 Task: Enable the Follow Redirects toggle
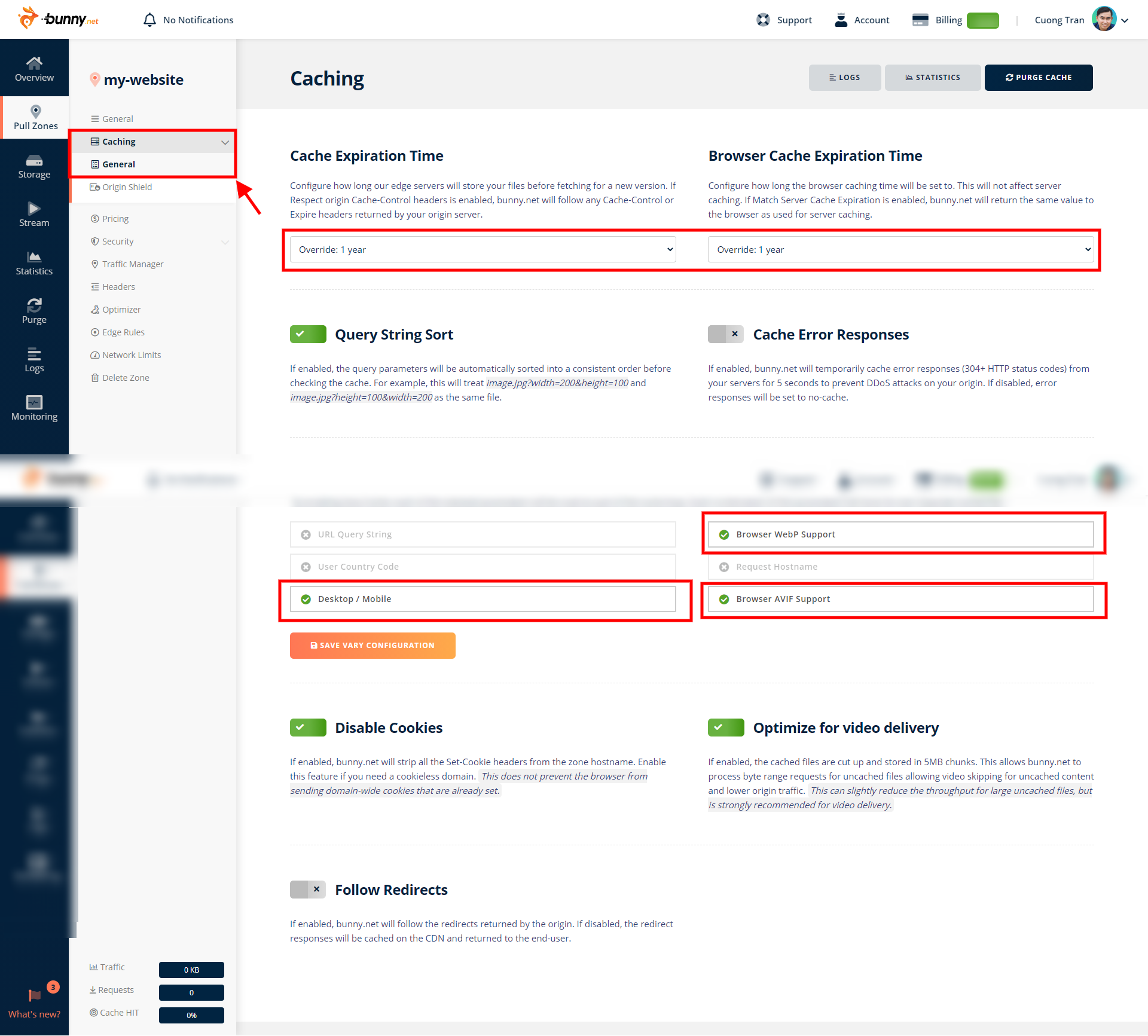tap(308, 890)
